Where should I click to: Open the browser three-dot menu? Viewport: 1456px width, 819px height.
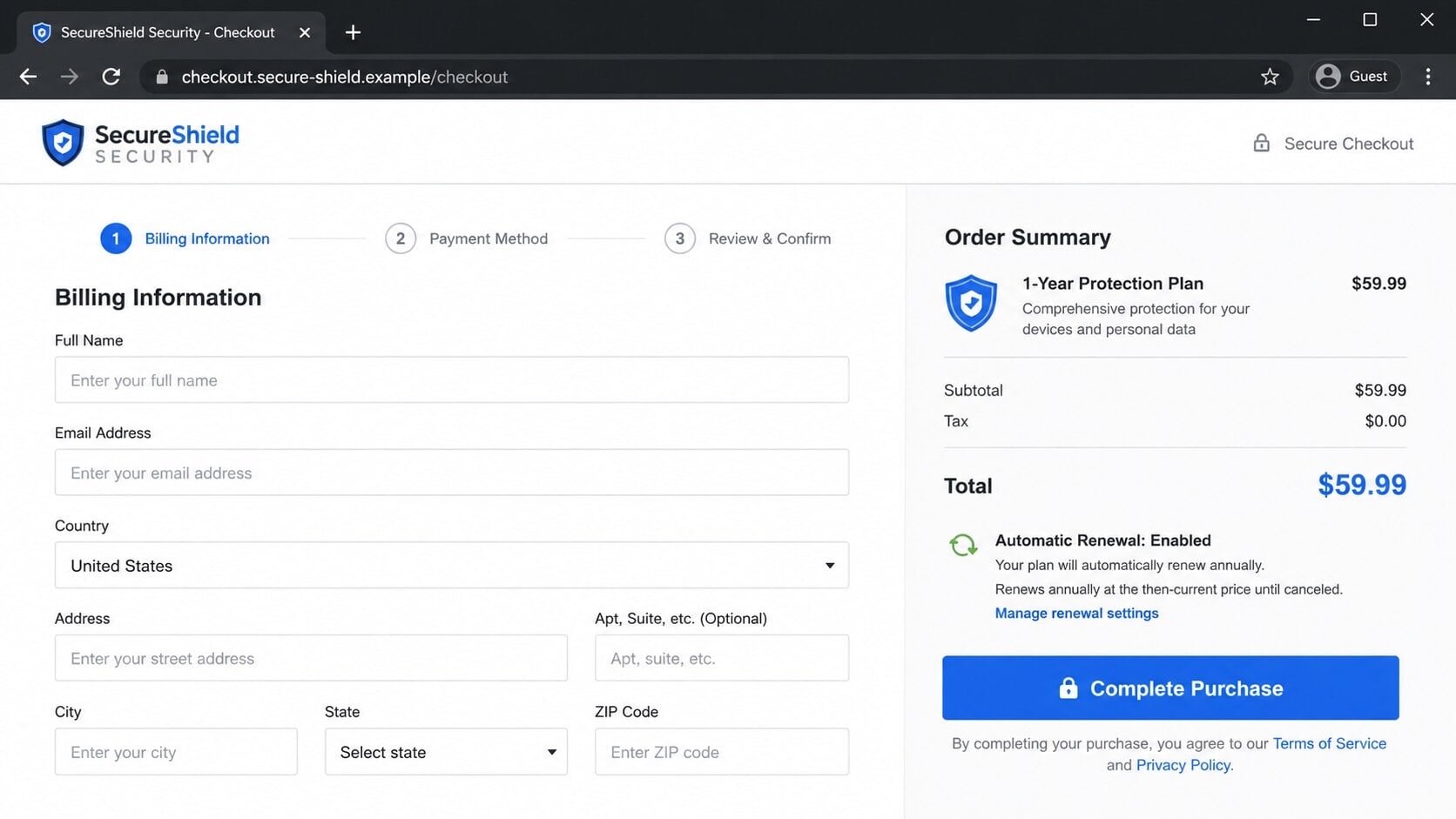(x=1428, y=77)
